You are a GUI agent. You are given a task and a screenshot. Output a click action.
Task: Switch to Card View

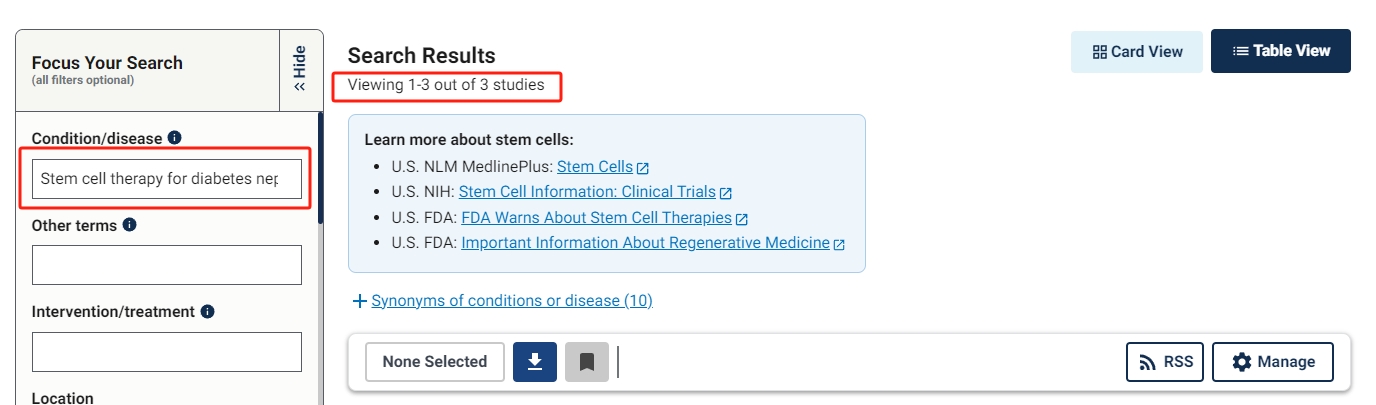(1137, 51)
